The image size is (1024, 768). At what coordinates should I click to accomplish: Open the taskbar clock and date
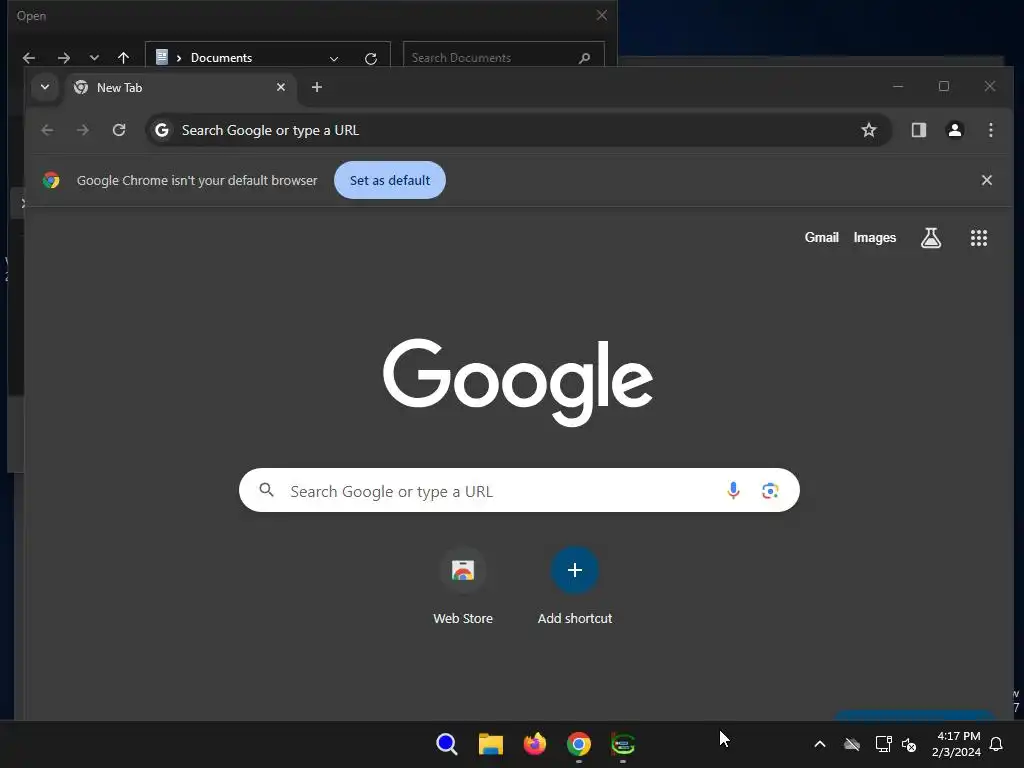pos(957,744)
